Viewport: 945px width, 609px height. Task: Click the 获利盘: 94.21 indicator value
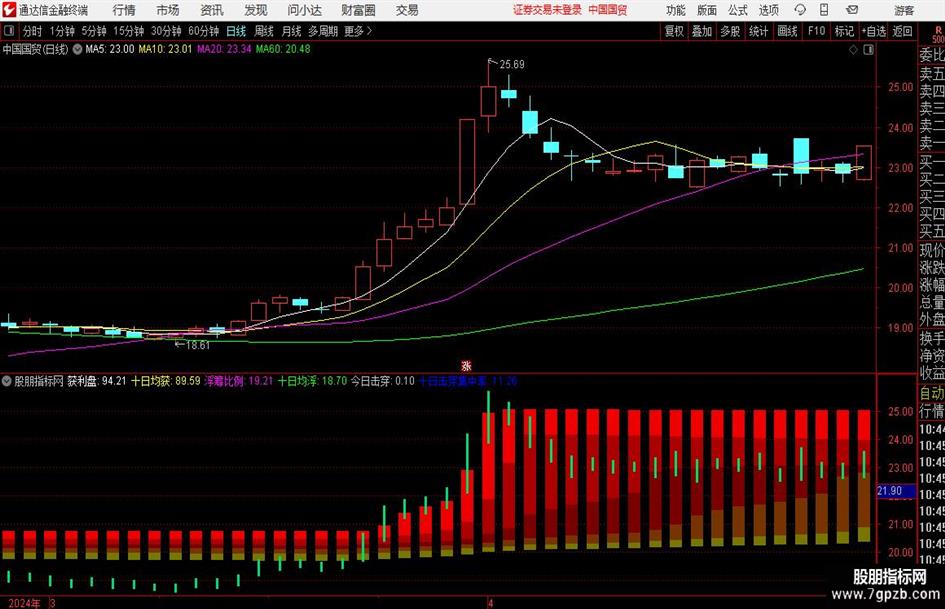pyautogui.click(x=96, y=381)
